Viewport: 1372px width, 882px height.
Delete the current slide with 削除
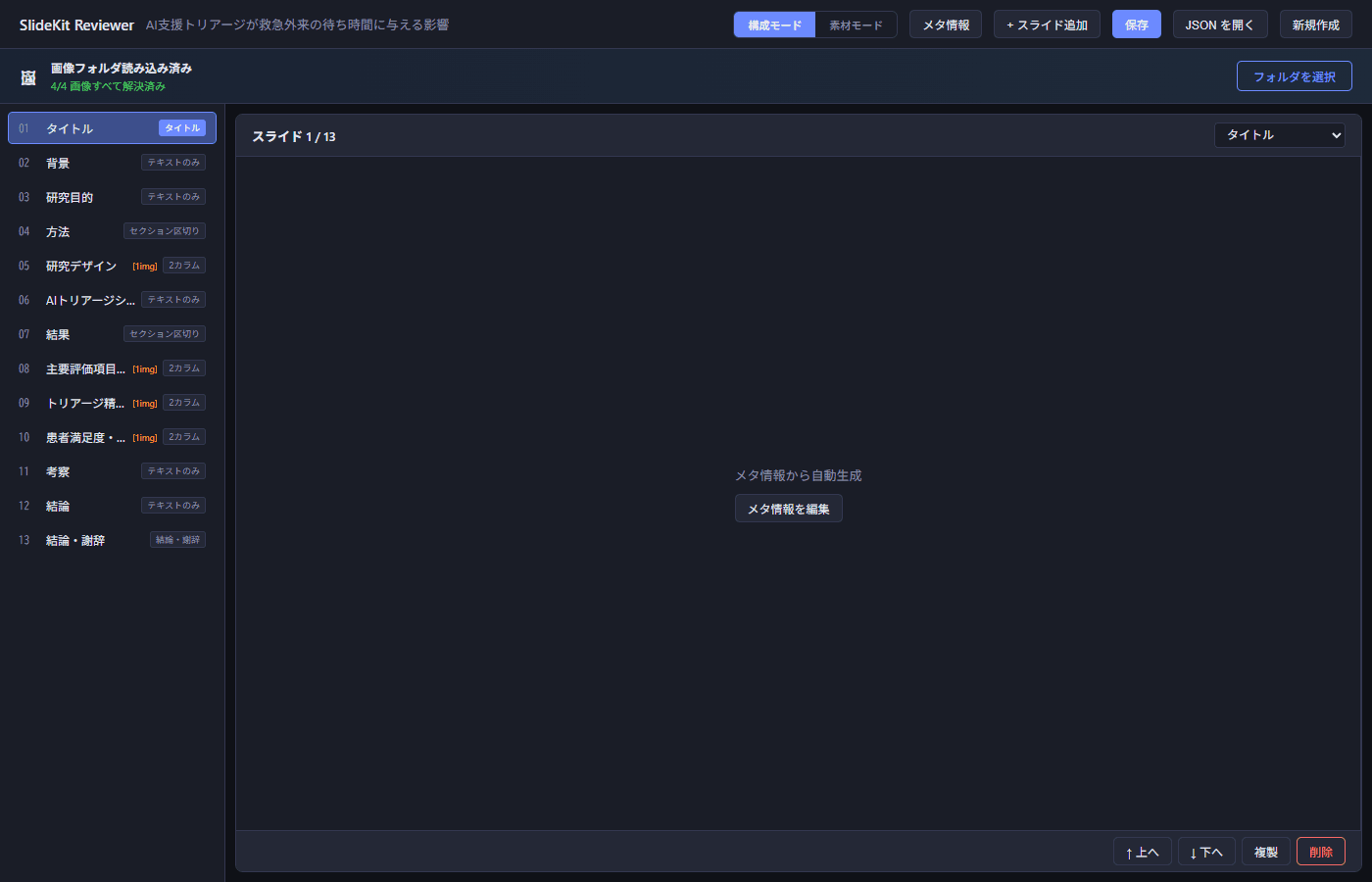click(1321, 851)
